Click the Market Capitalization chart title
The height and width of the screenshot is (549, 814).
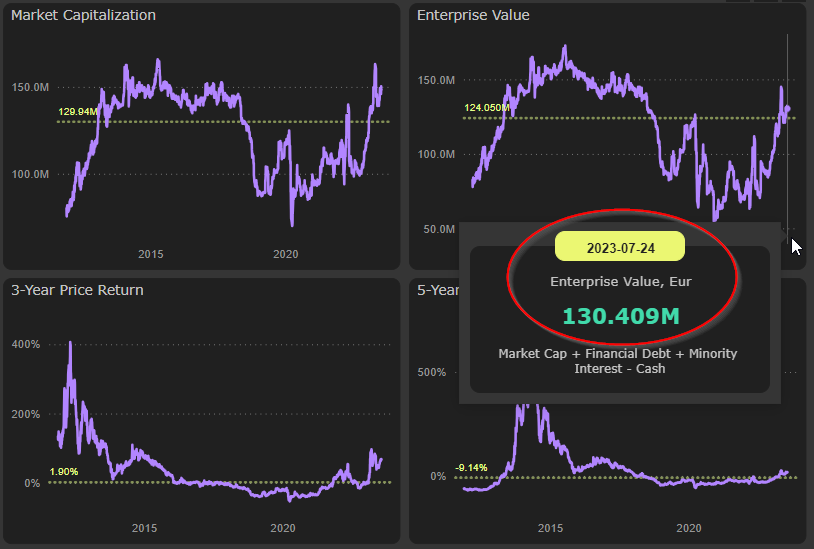[x=82, y=16]
